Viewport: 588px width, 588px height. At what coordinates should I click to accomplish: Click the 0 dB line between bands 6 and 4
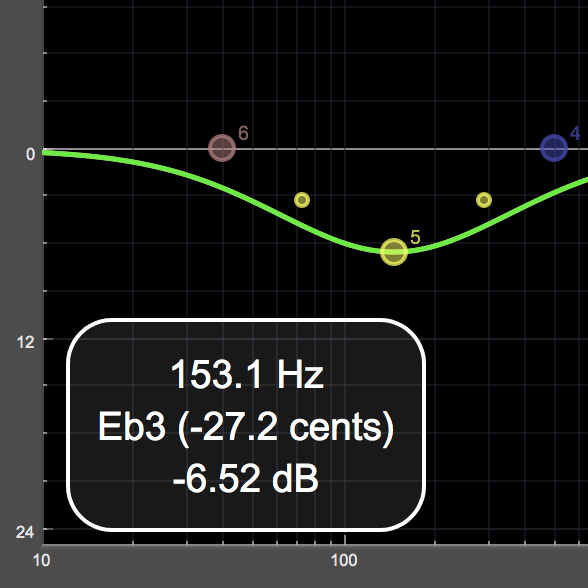[388, 149]
